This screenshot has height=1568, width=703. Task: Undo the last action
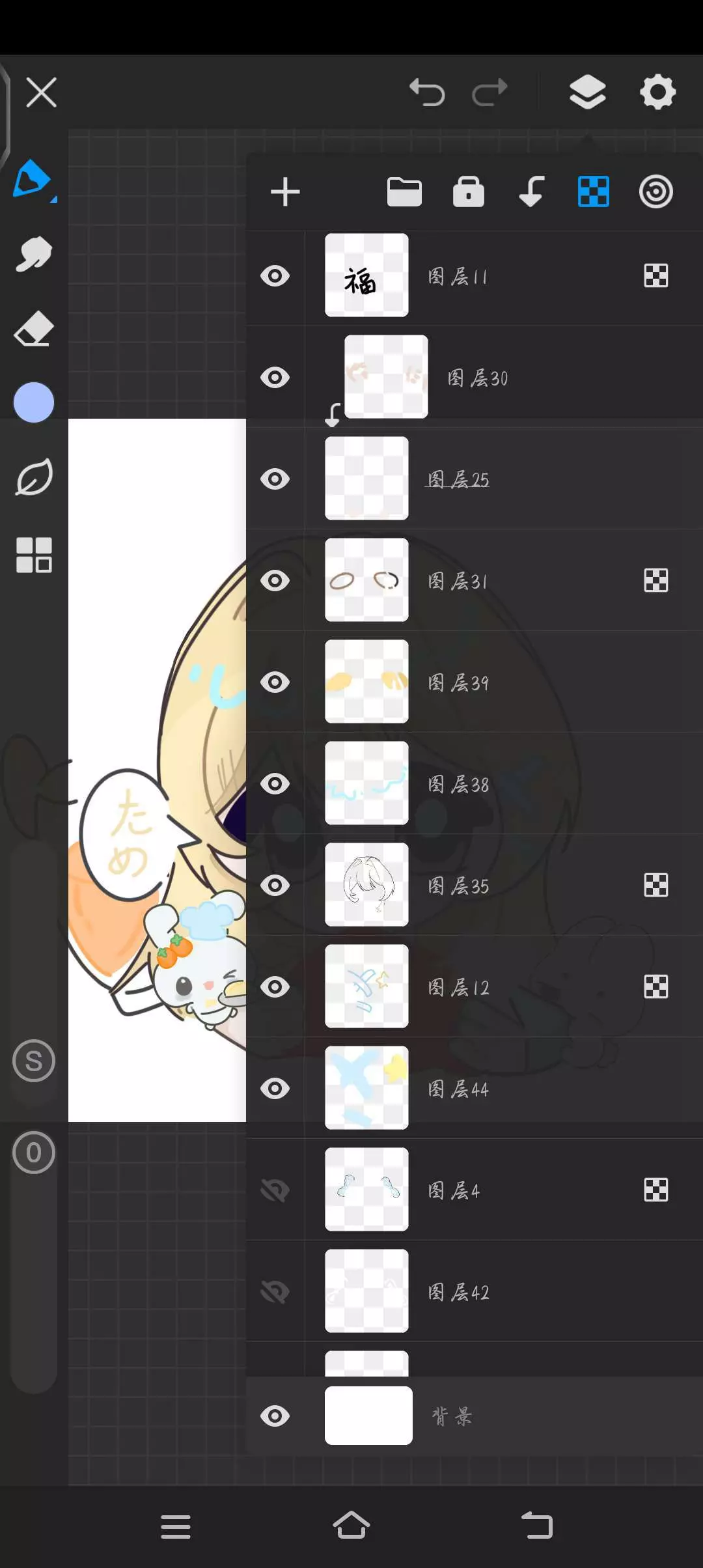427,92
